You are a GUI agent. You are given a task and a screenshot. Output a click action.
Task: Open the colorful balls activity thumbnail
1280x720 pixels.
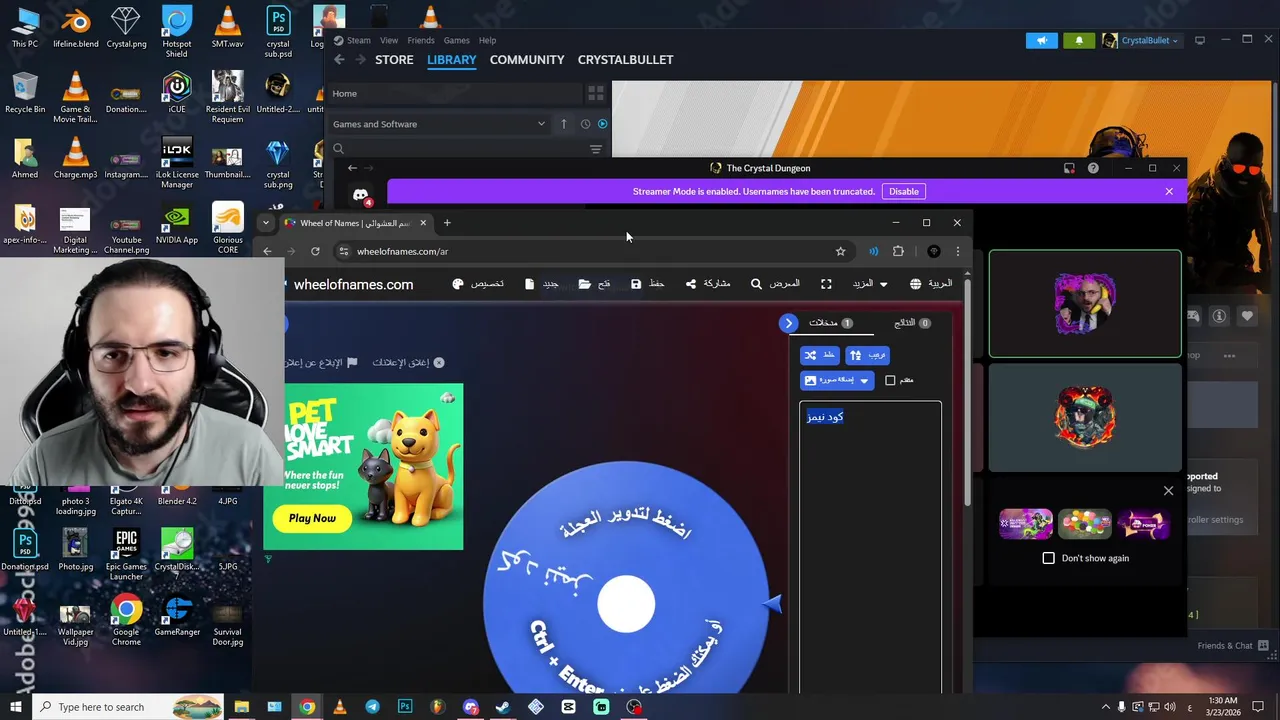click(1085, 524)
